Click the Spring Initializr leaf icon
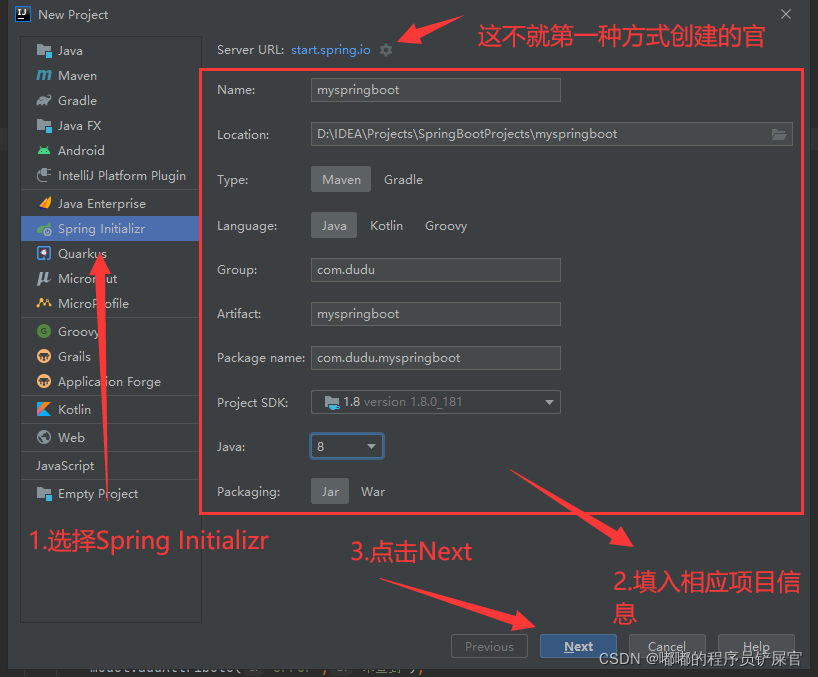This screenshot has width=818, height=677. pyautogui.click(x=44, y=229)
